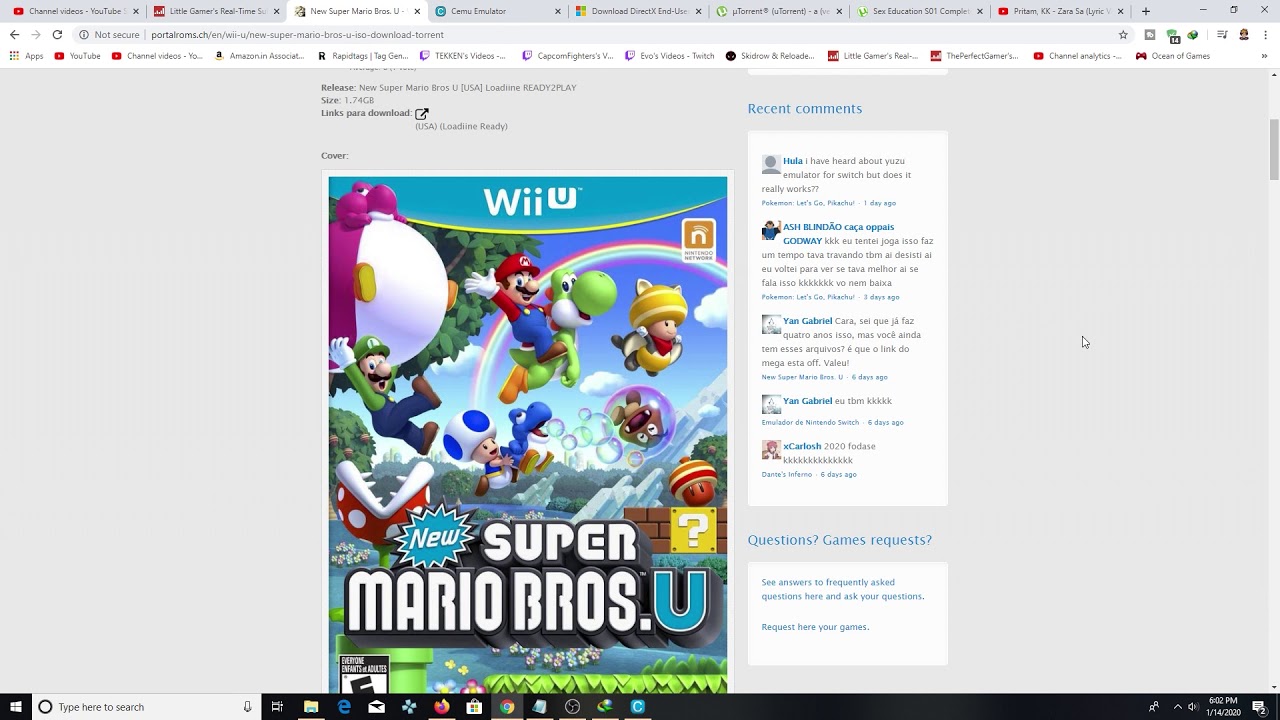Open Firefox from the taskbar
Image resolution: width=1280 pixels, height=720 pixels.
click(442, 707)
